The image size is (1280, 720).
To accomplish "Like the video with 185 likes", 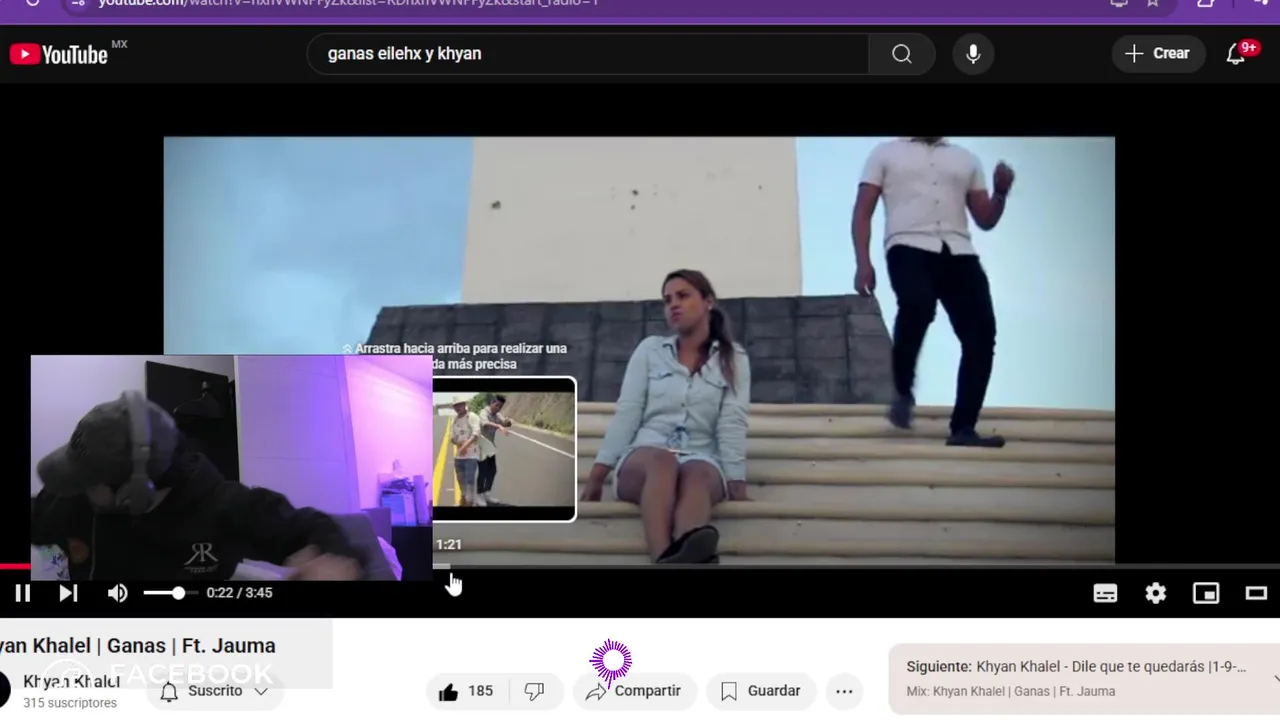I will (x=465, y=691).
